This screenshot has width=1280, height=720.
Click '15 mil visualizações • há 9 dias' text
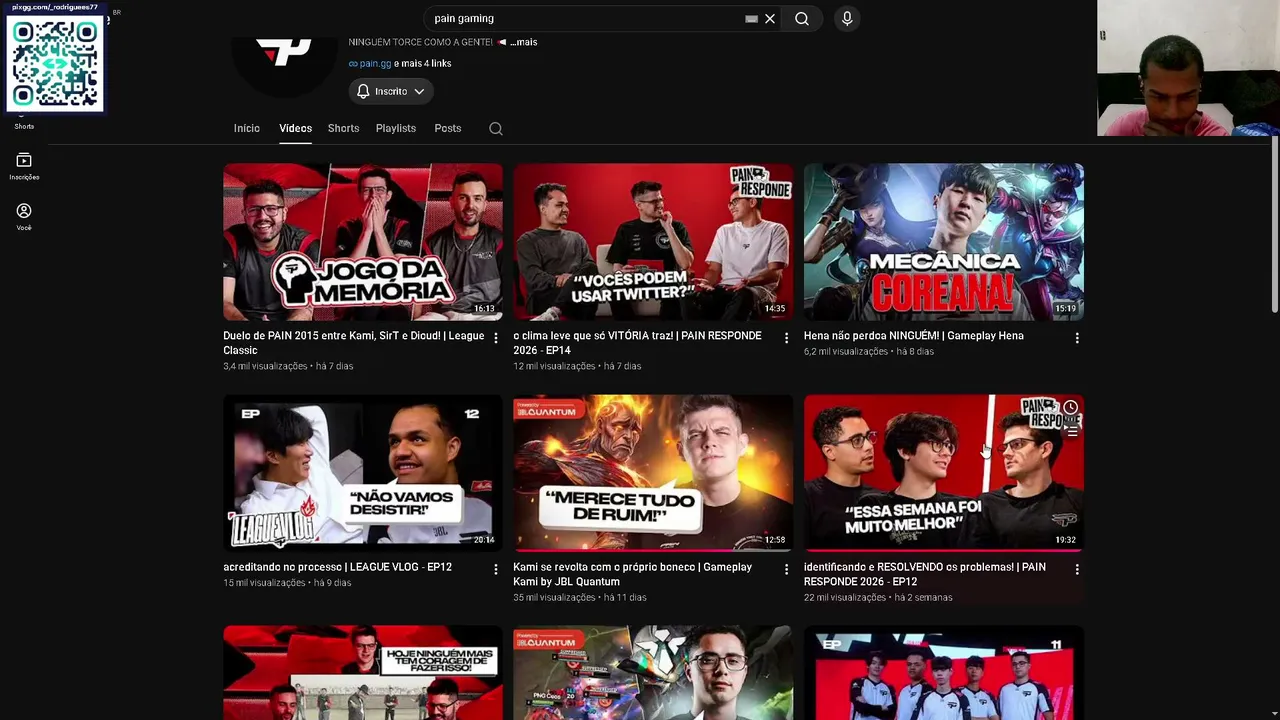pos(287,583)
